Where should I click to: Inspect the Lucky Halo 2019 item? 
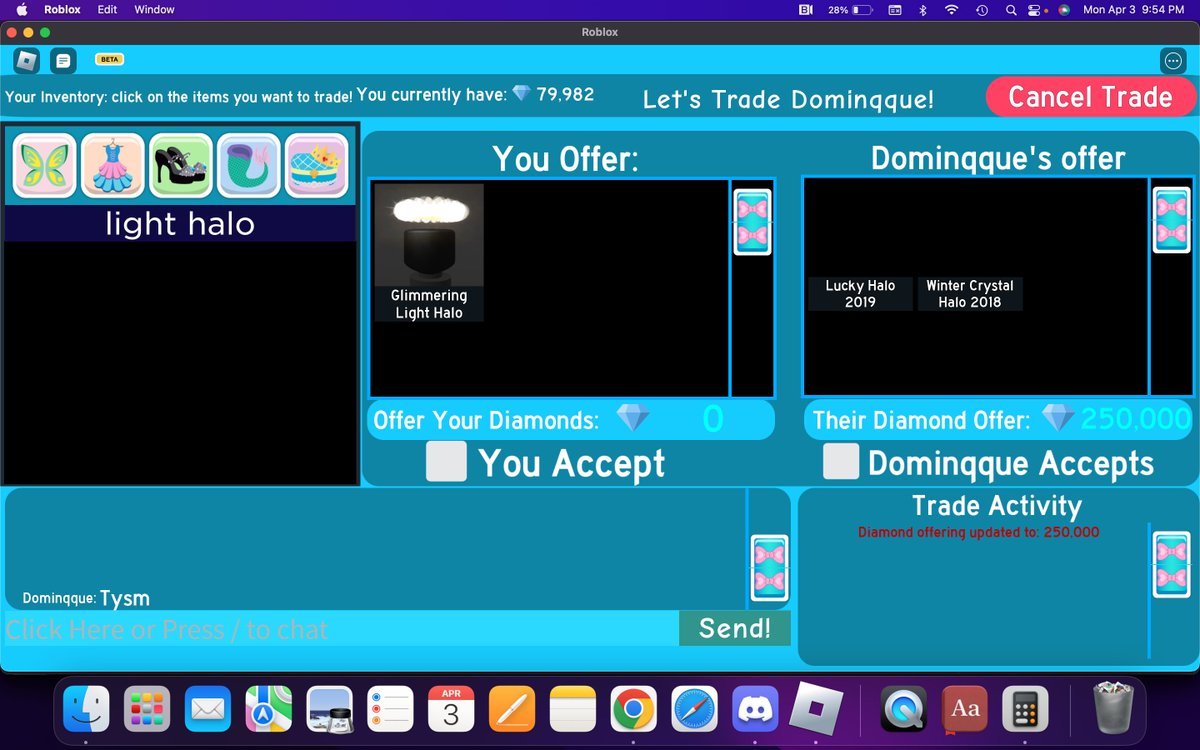pyautogui.click(x=860, y=294)
